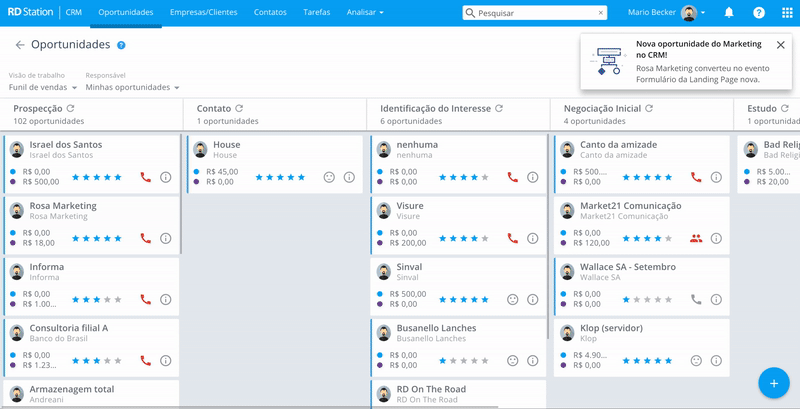The image size is (800, 409).
Task: Click the smiley face icon on House card
Action: coord(329,177)
